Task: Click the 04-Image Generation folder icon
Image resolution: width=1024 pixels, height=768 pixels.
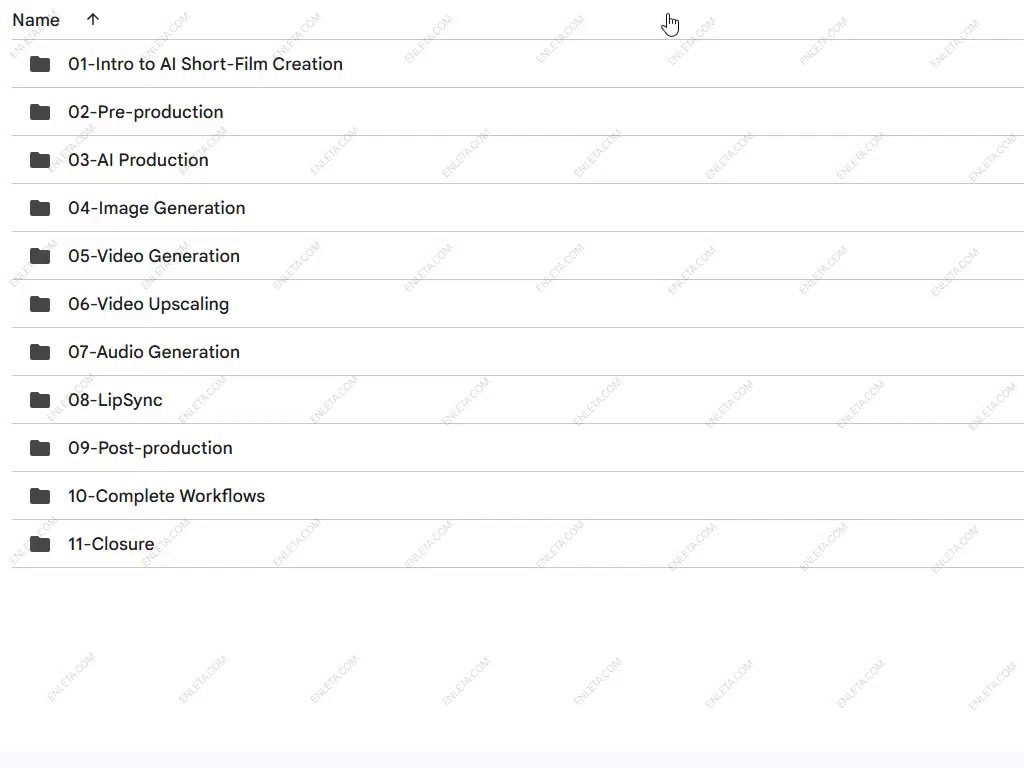Action: tap(40, 208)
